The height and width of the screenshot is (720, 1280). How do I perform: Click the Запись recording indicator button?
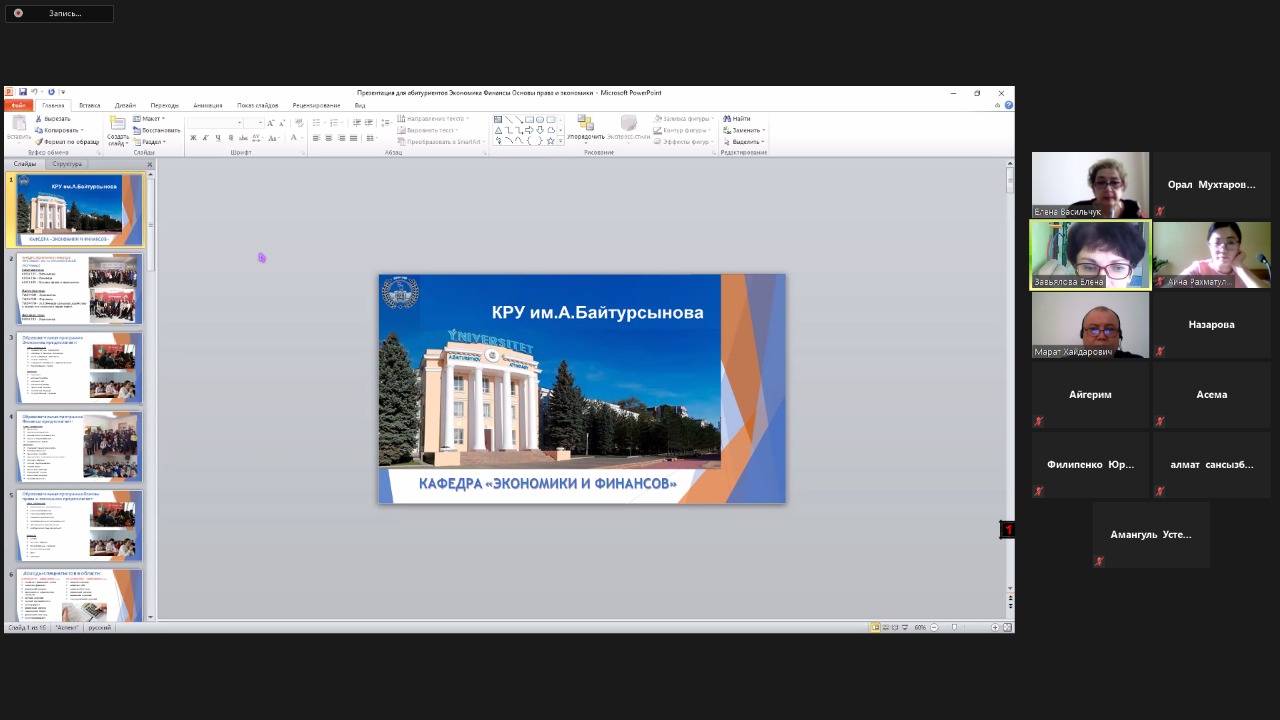(x=59, y=13)
